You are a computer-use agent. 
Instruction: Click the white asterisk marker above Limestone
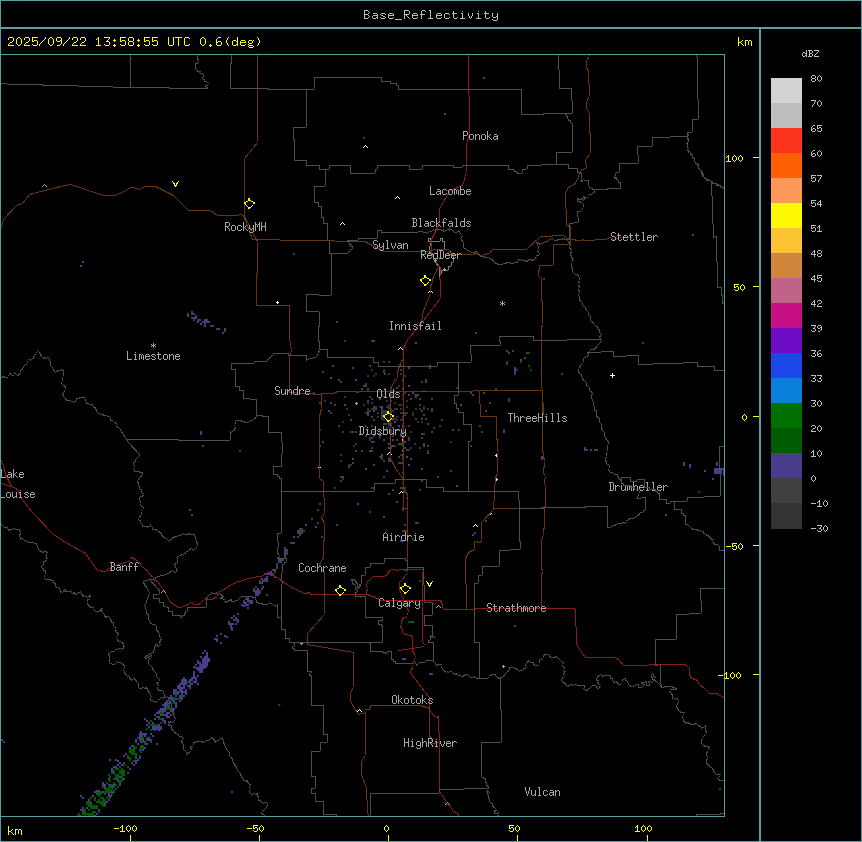click(x=153, y=345)
